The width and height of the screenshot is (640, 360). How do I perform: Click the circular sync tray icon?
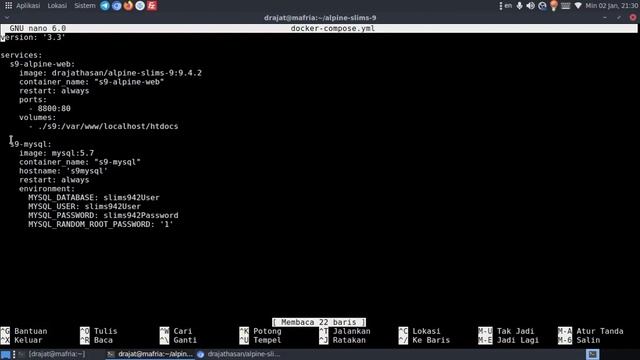pyautogui.click(x=542, y=6)
